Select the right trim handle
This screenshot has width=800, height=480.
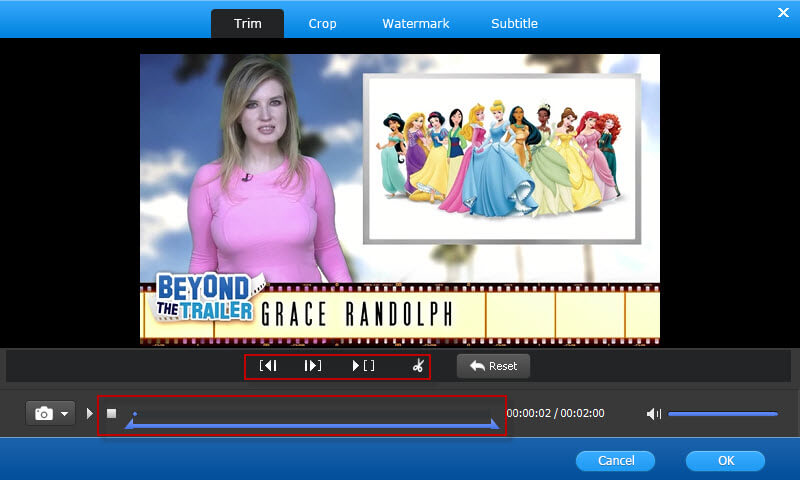[494, 424]
